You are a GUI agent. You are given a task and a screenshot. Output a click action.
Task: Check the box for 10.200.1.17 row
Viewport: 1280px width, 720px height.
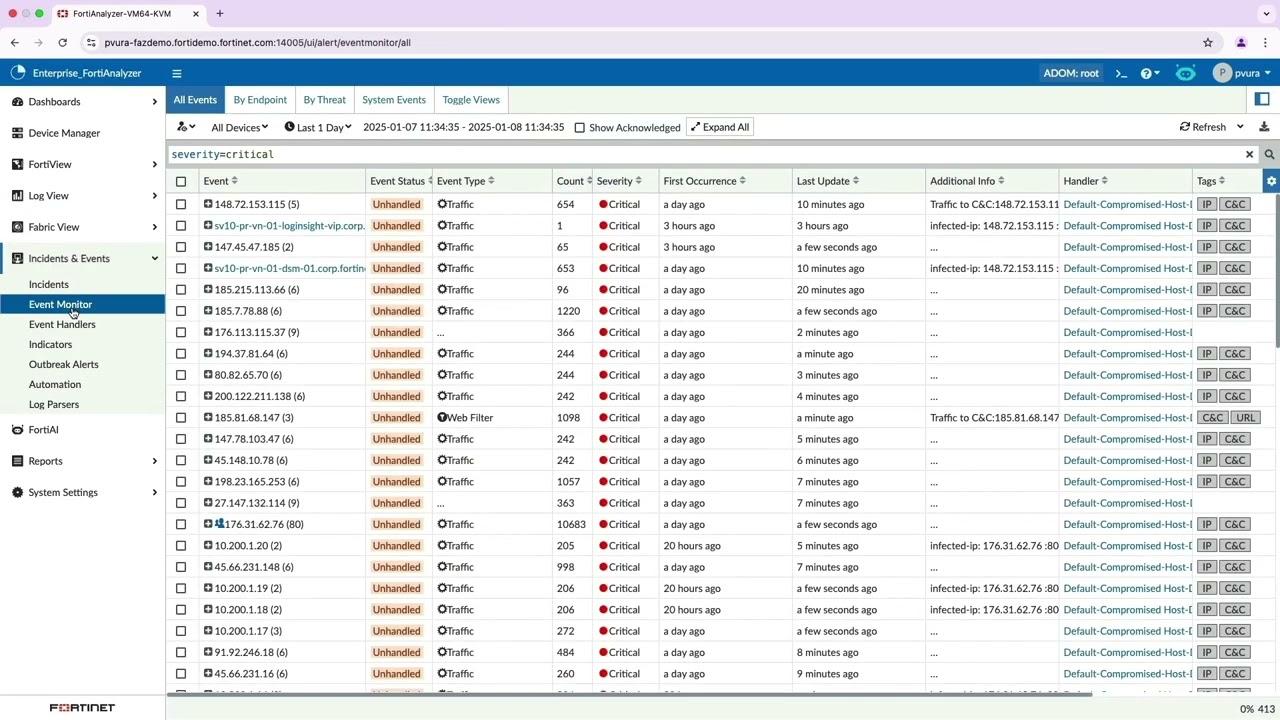pos(181,631)
